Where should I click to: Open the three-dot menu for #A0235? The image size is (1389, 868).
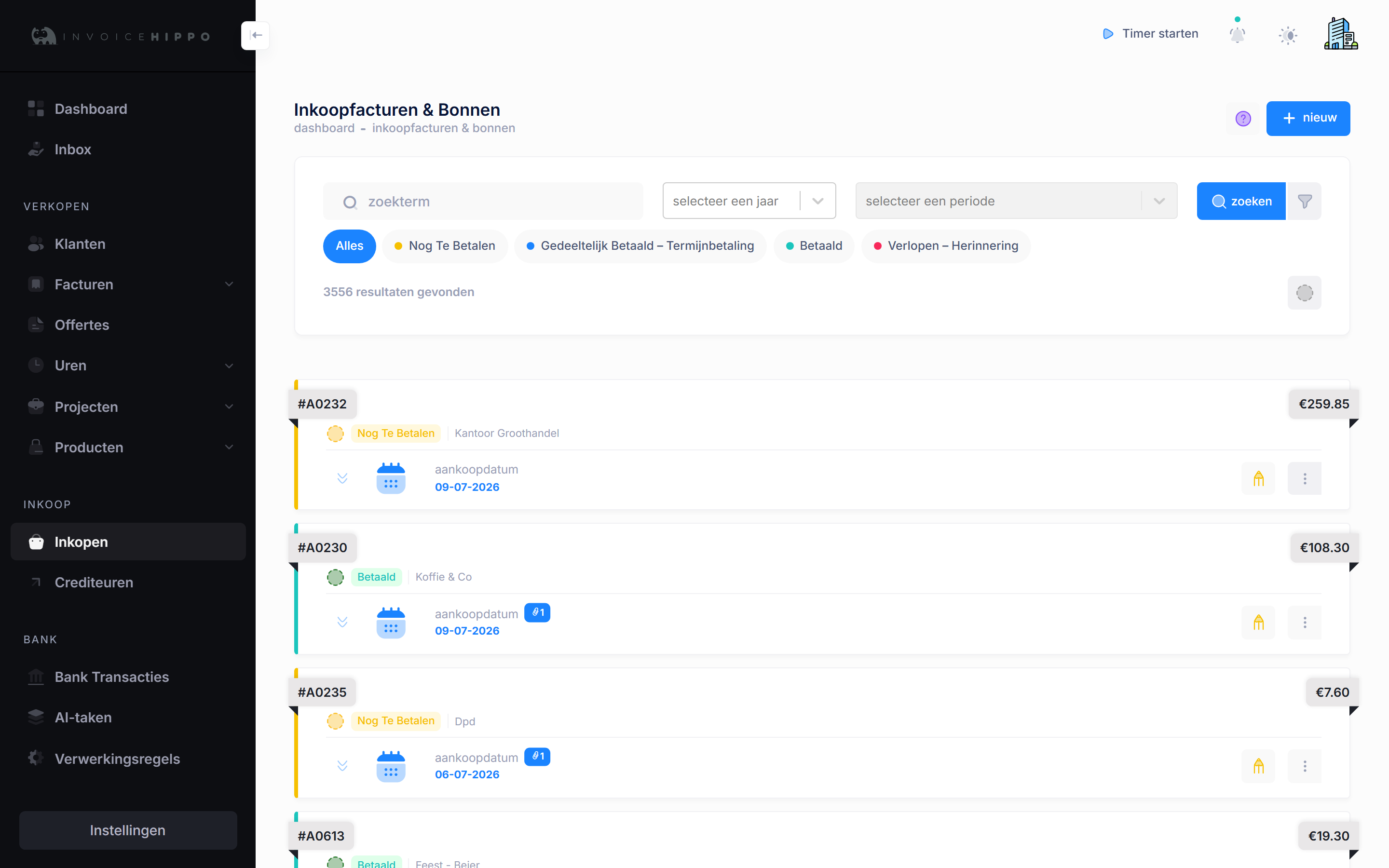(1305, 766)
